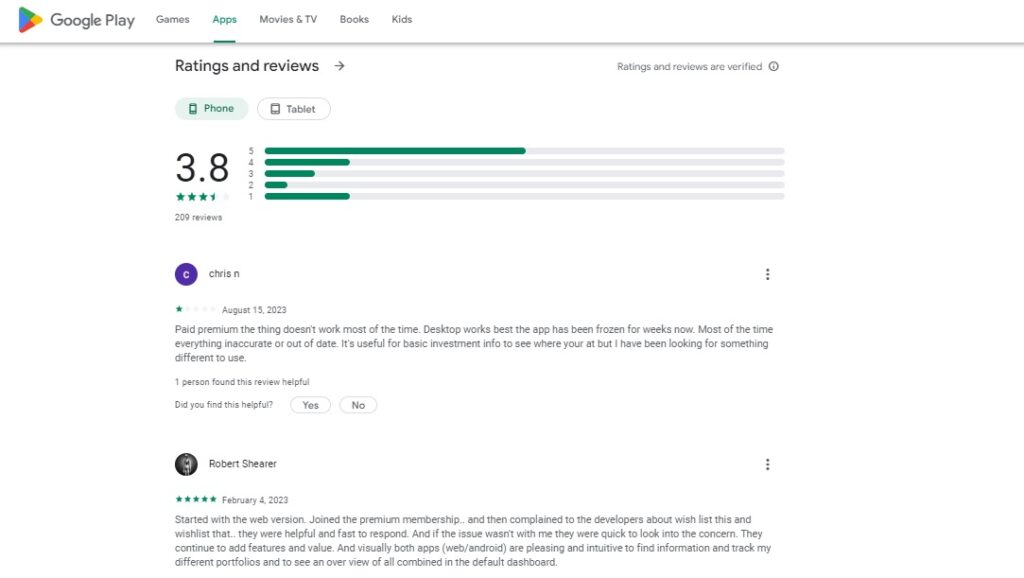Image resolution: width=1024 pixels, height=578 pixels.
Task: Select the Apps tab
Action: click(224, 20)
